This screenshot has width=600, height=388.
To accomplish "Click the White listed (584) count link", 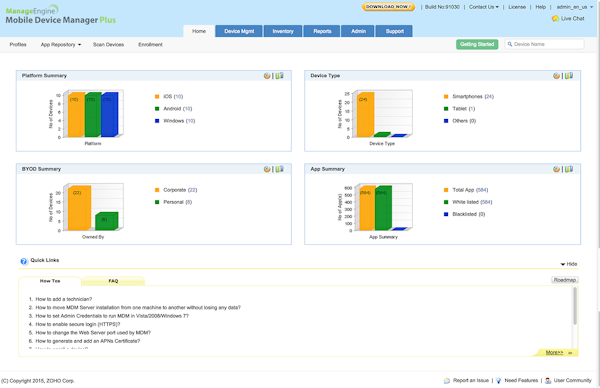I will tap(486, 202).
